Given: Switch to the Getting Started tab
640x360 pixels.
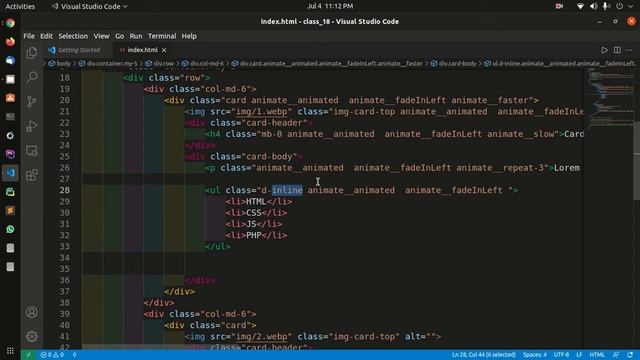Looking at the screenshot, I should [78, 50].
